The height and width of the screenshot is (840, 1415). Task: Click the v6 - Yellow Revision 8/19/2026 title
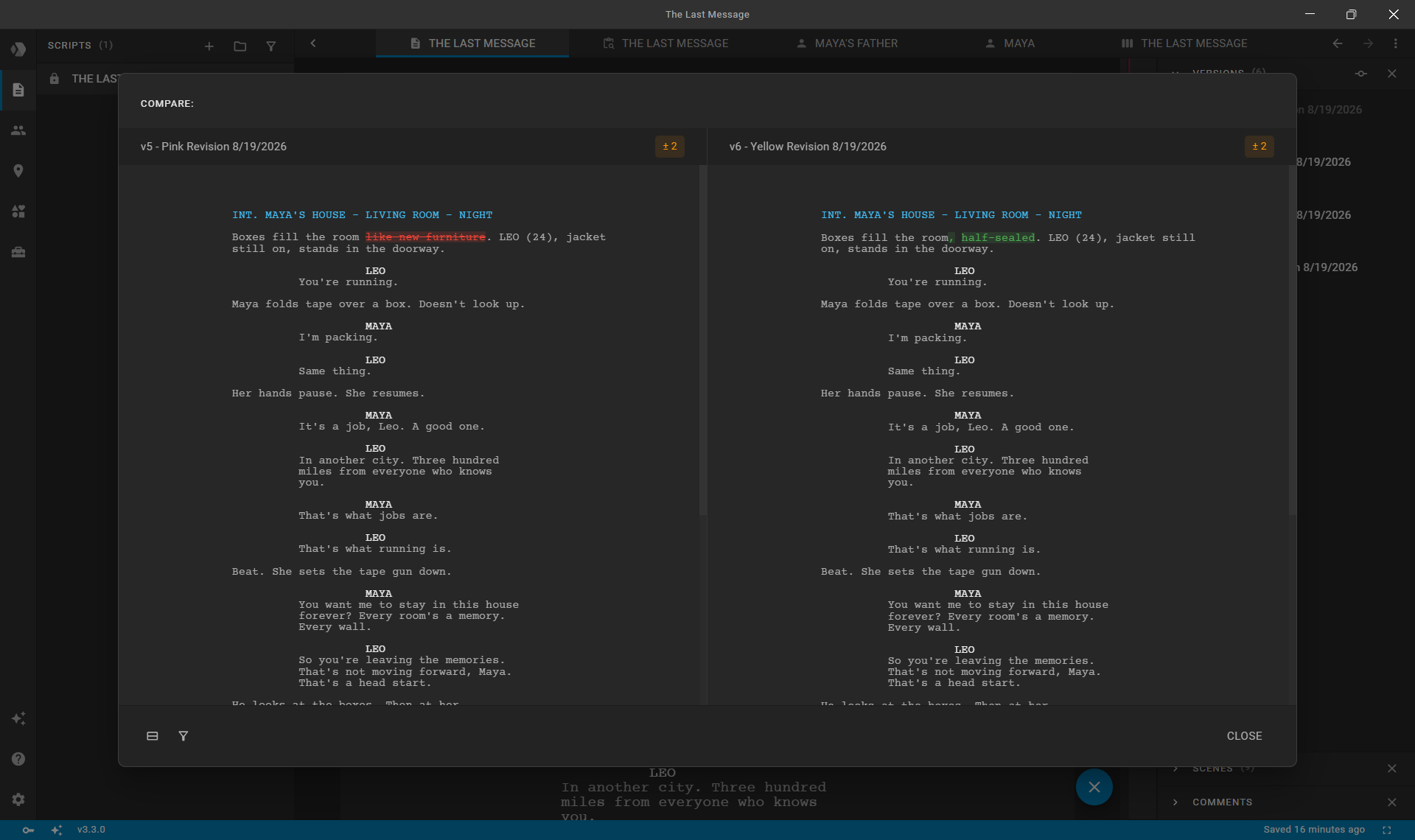[808, 147]
